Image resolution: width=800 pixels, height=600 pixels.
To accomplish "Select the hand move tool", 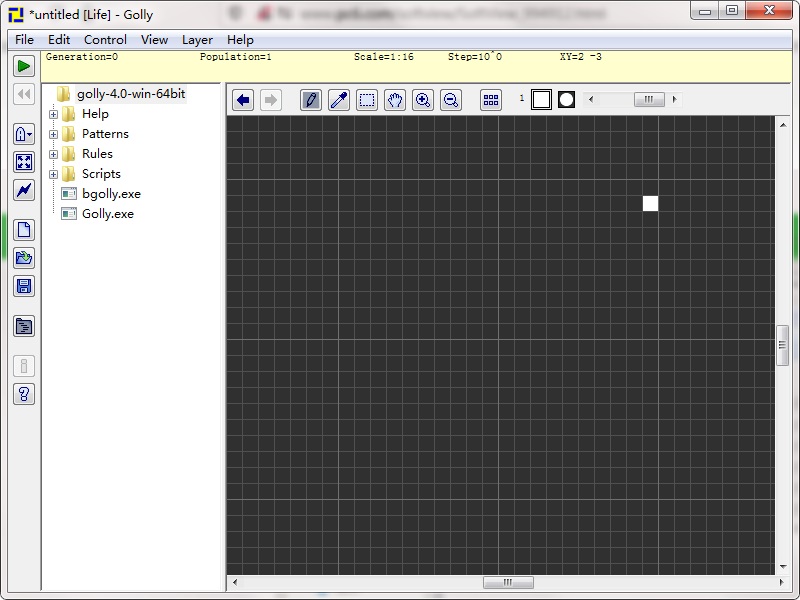I will pos(395,99).
